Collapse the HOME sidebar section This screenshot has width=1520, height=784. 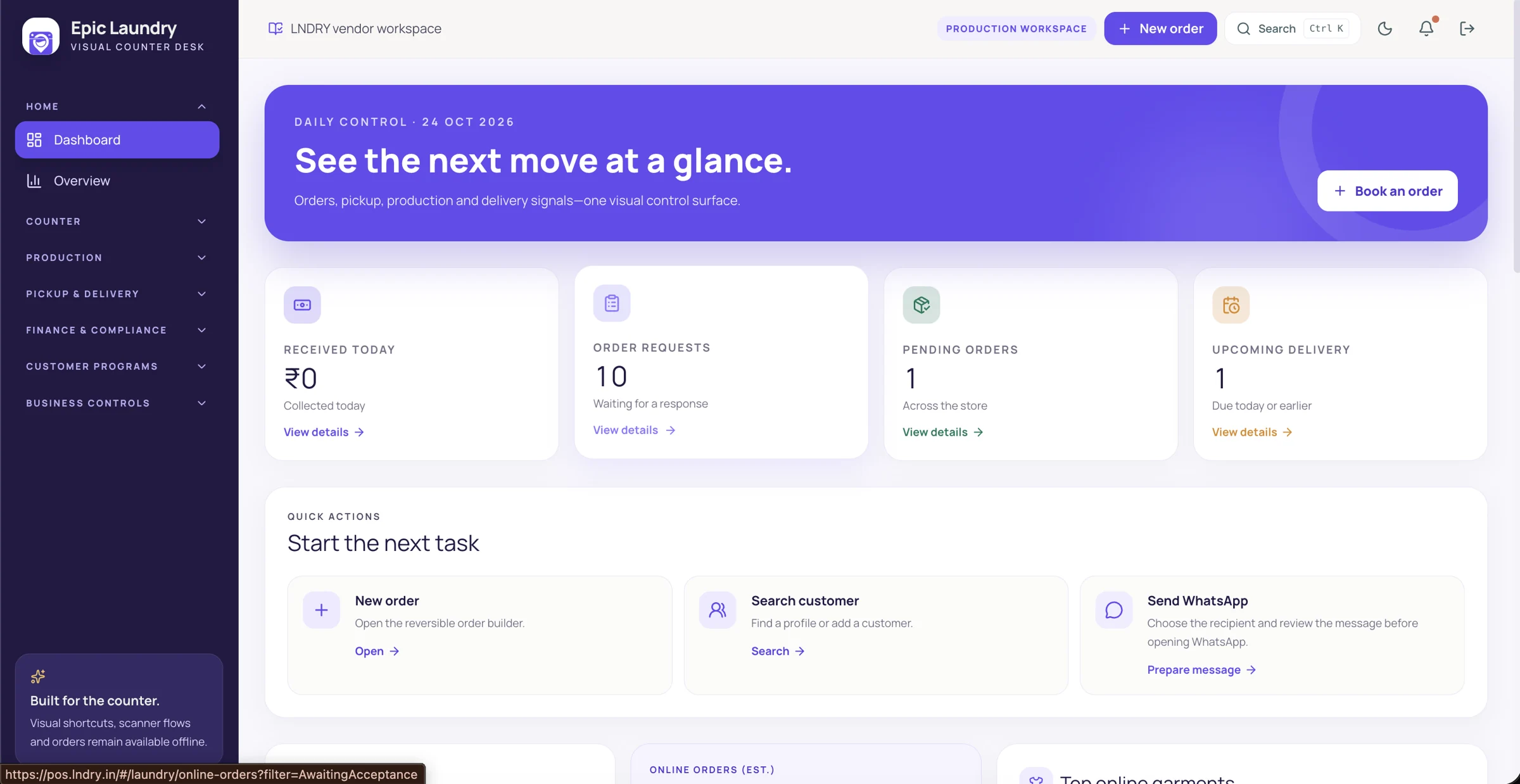tap(117, 106)
